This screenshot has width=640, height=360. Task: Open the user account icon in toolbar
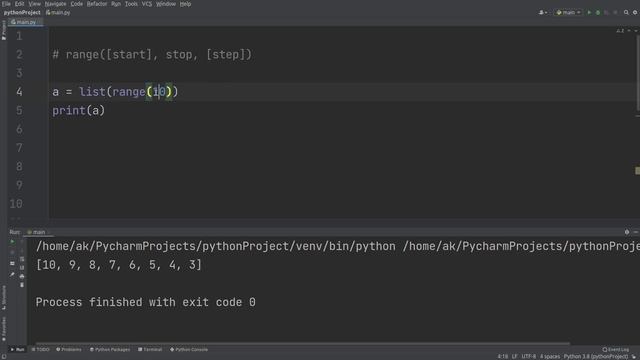point(543,13)
